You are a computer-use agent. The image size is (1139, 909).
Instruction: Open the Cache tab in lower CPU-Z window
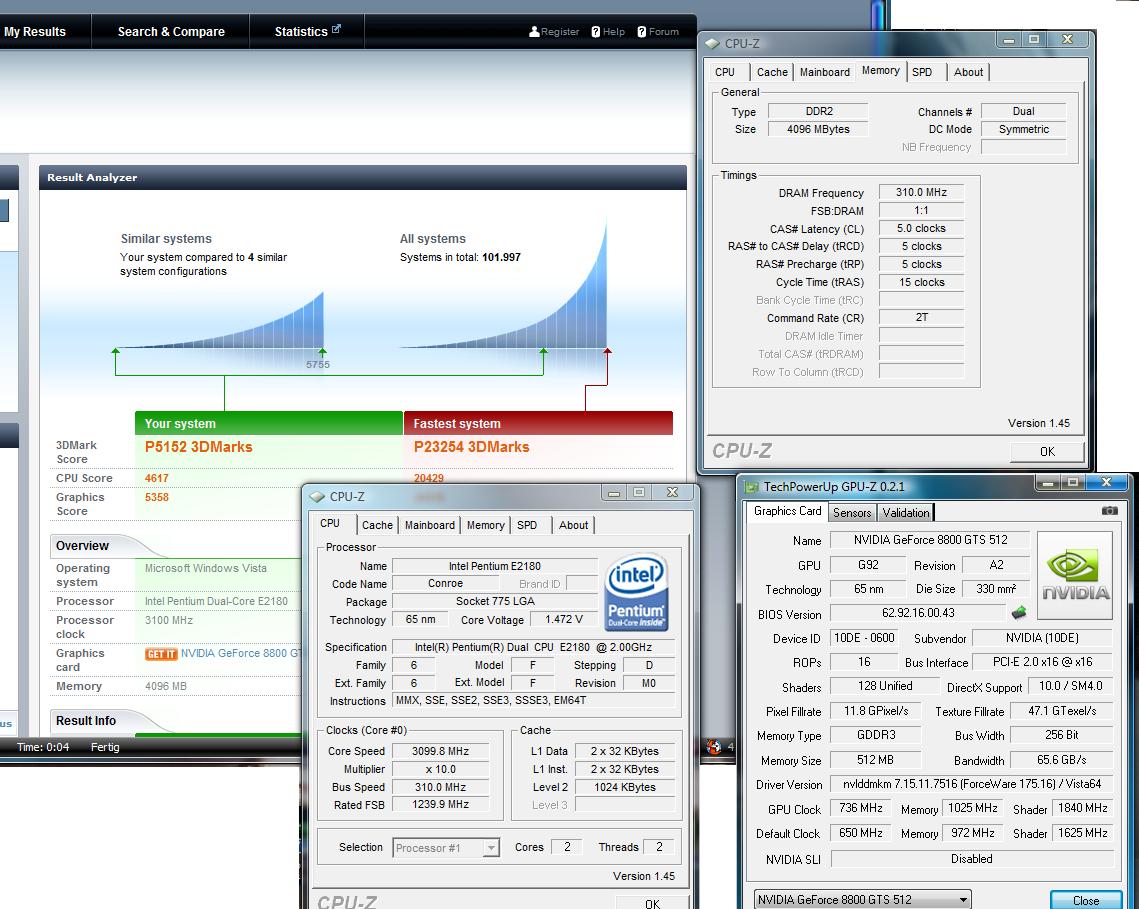click(377, 525)
